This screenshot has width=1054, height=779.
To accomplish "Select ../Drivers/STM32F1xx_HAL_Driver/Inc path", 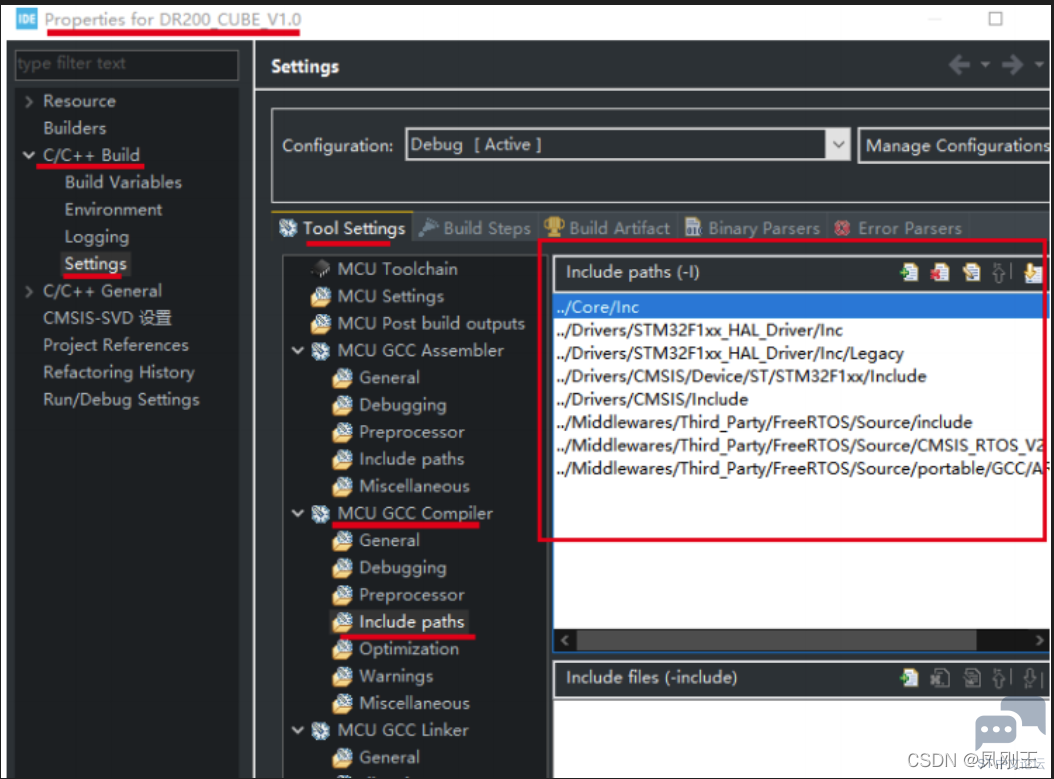I will pos(800,330).
